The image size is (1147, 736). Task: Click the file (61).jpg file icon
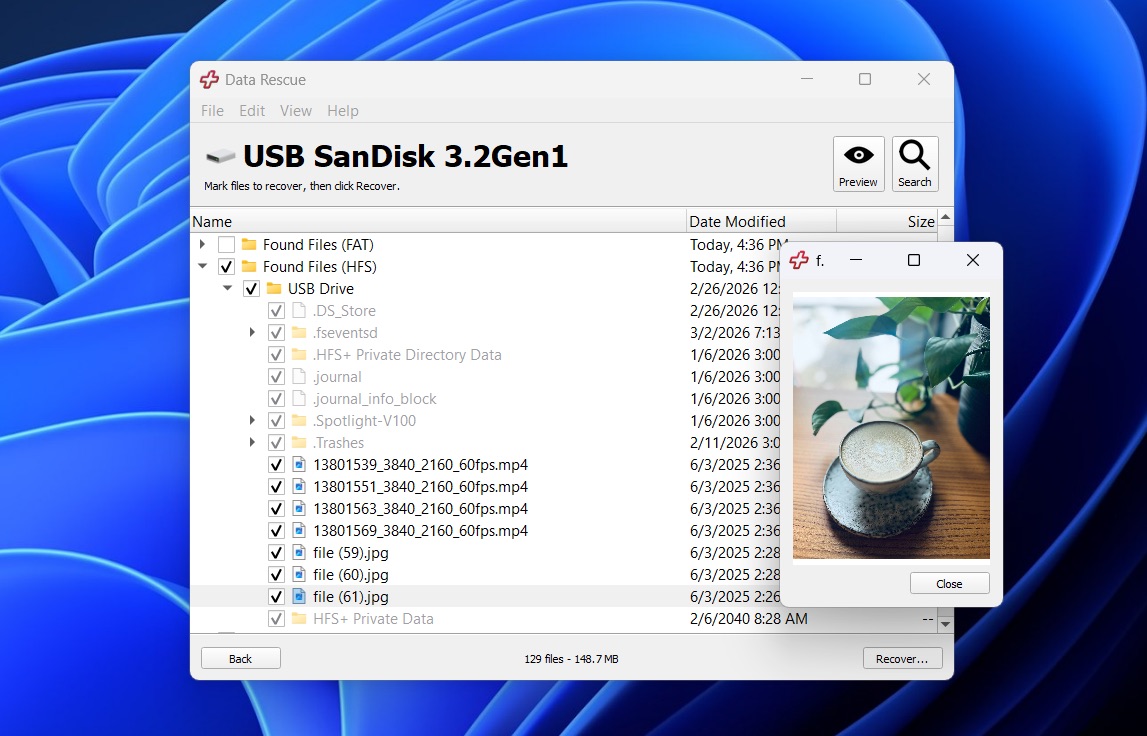[299, 597]
